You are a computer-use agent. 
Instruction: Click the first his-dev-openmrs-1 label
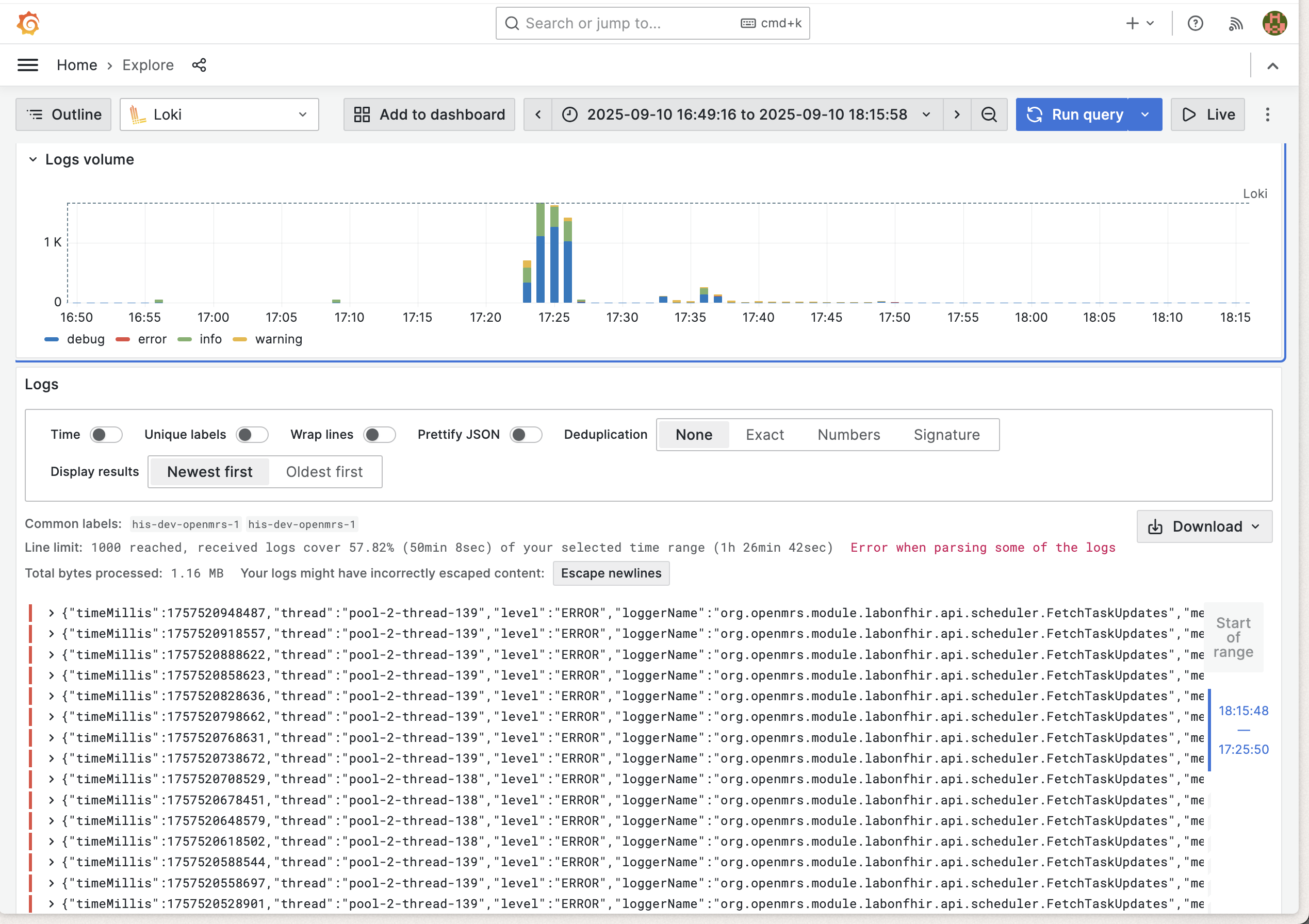[x=185, y=524]
